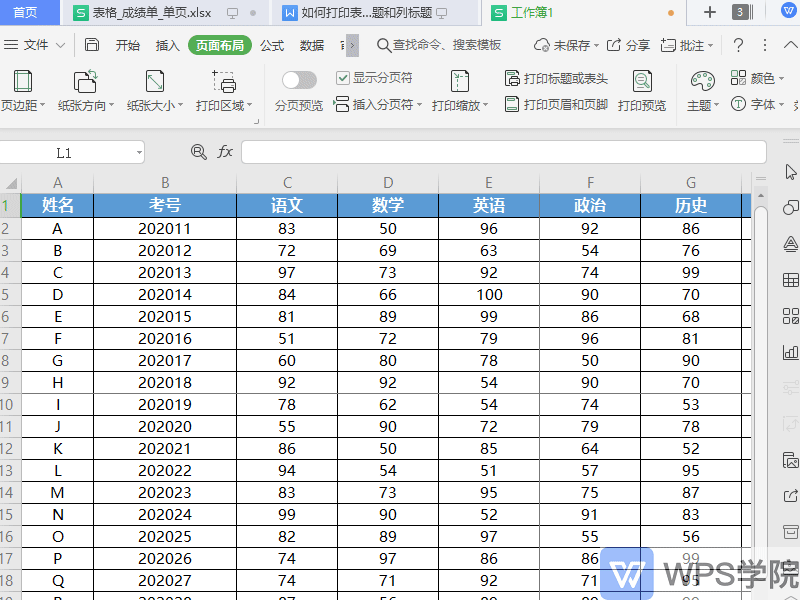
Task: Click the shapes icon in right sidebar
Action: (790, 207)
